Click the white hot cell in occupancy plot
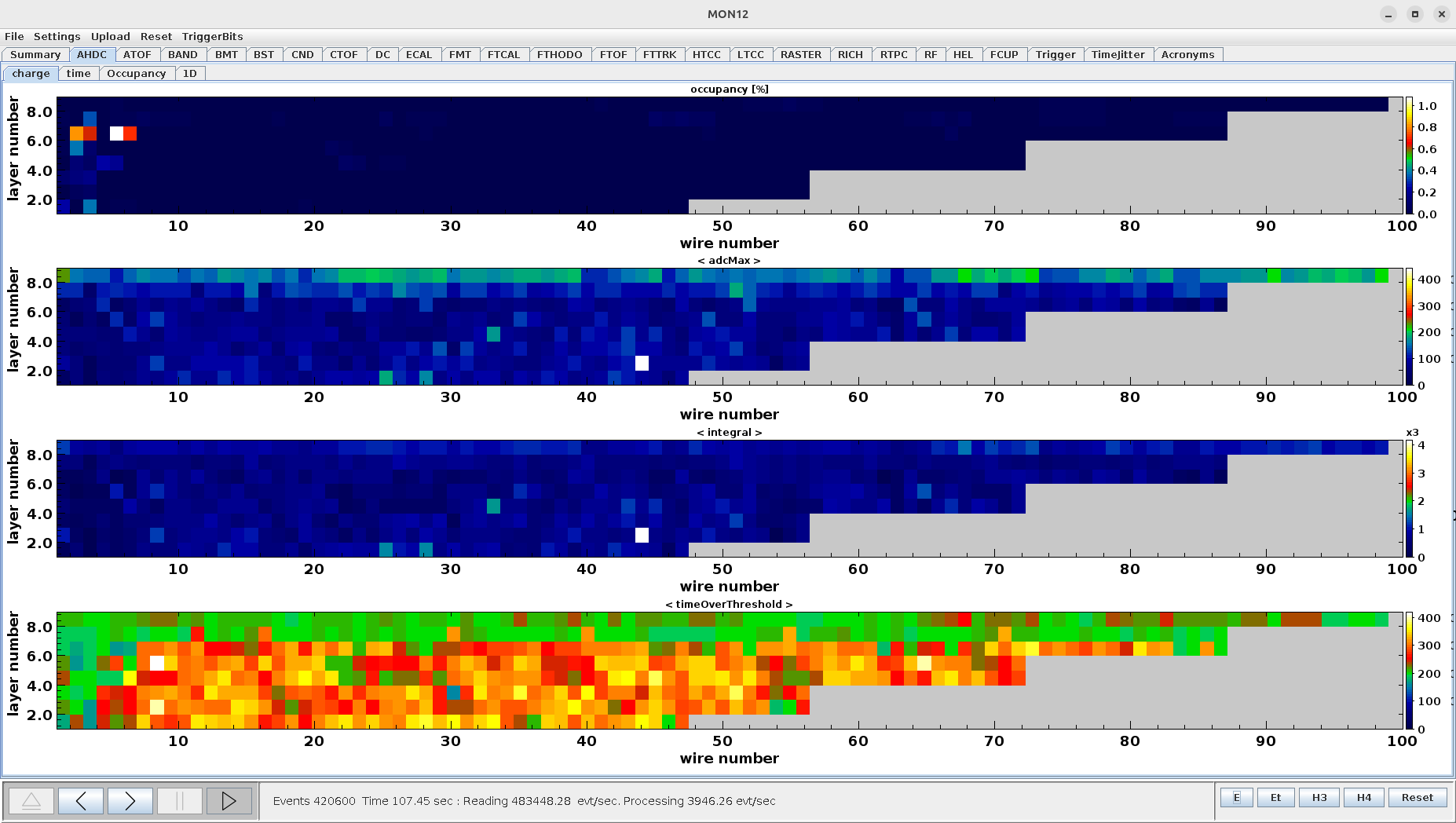The width and height of the screenshot is (1456, 823). pos(116,134)
